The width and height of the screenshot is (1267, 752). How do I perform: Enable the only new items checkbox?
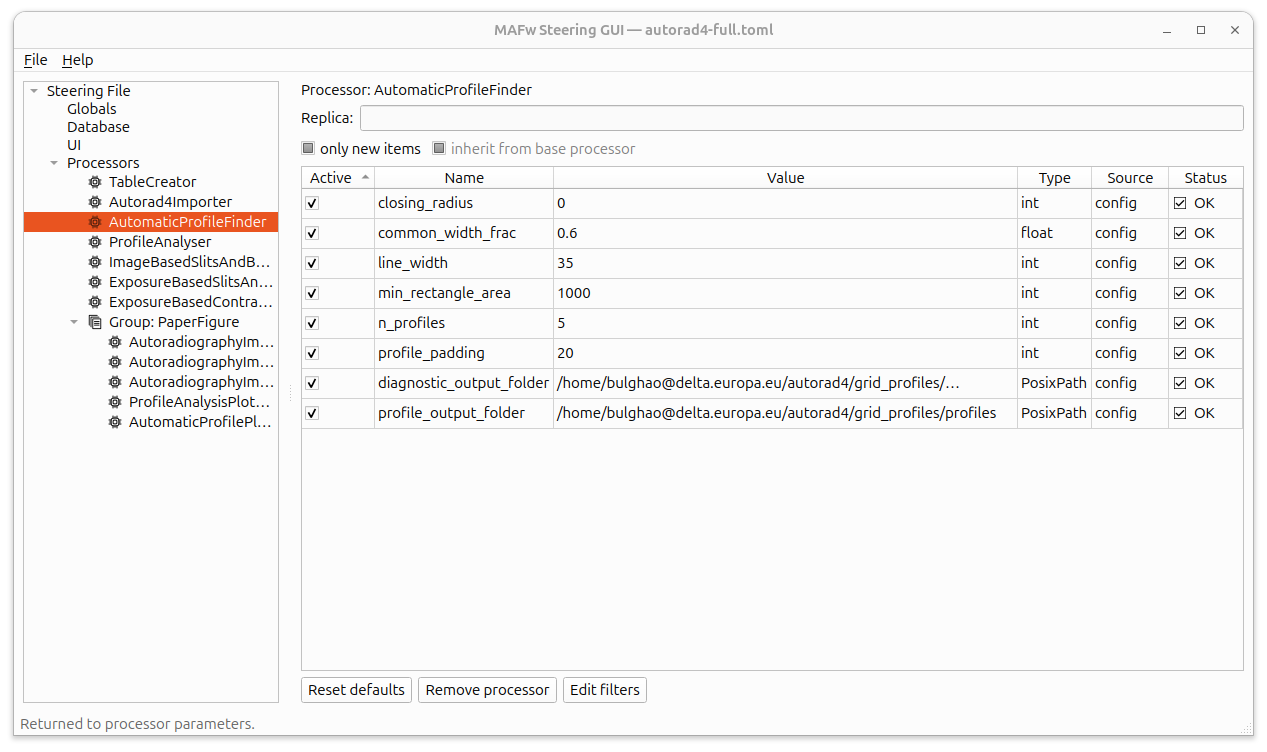coord(307,148)
